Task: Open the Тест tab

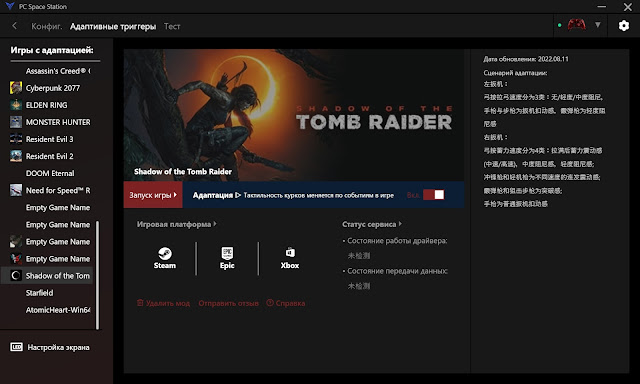Action: click(172, 26)
